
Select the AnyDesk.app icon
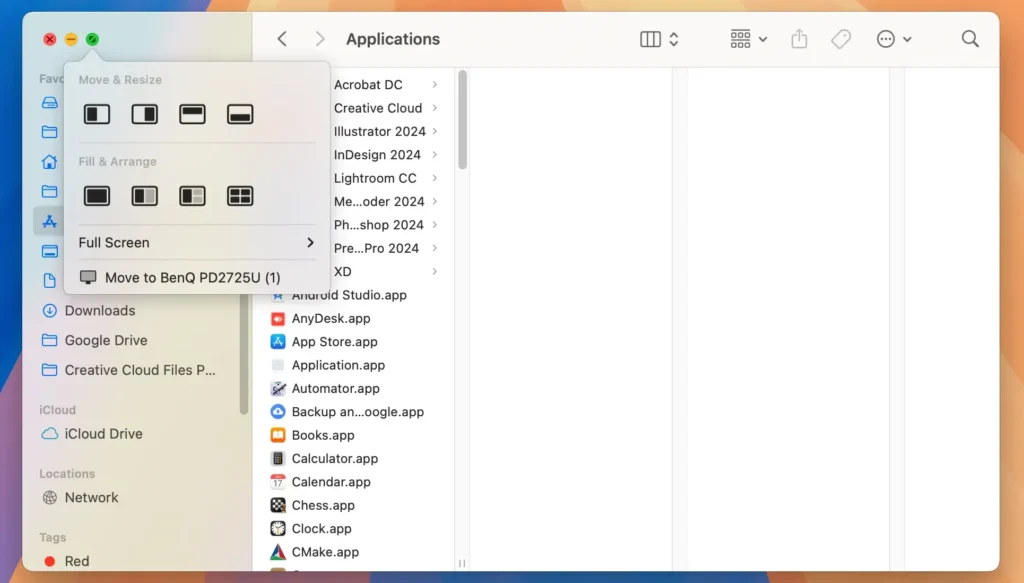click(278, 319)
